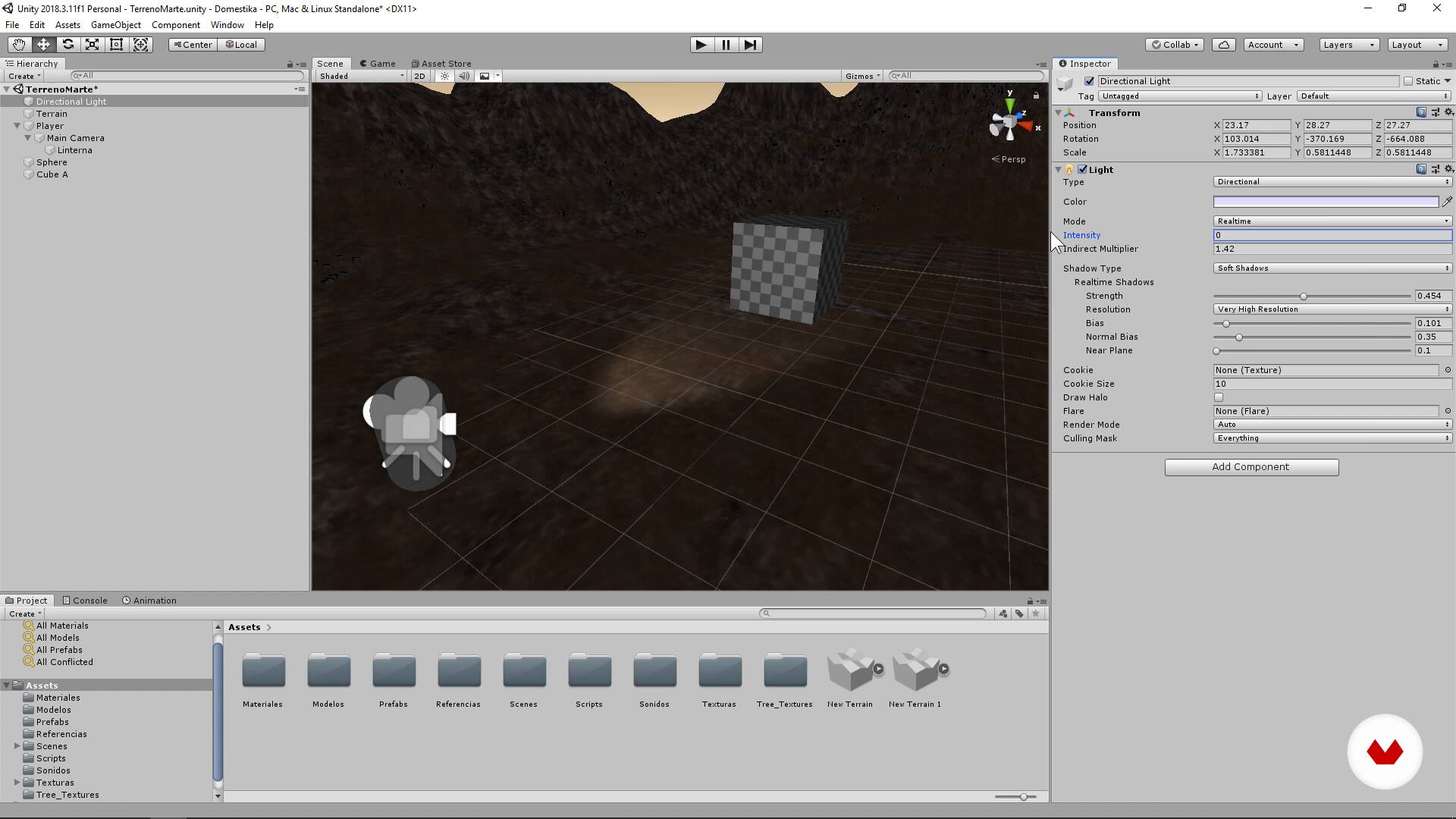Open the Mode Realtime dropdown
Screen dimensions: 1456x819
pos(1332,221)
